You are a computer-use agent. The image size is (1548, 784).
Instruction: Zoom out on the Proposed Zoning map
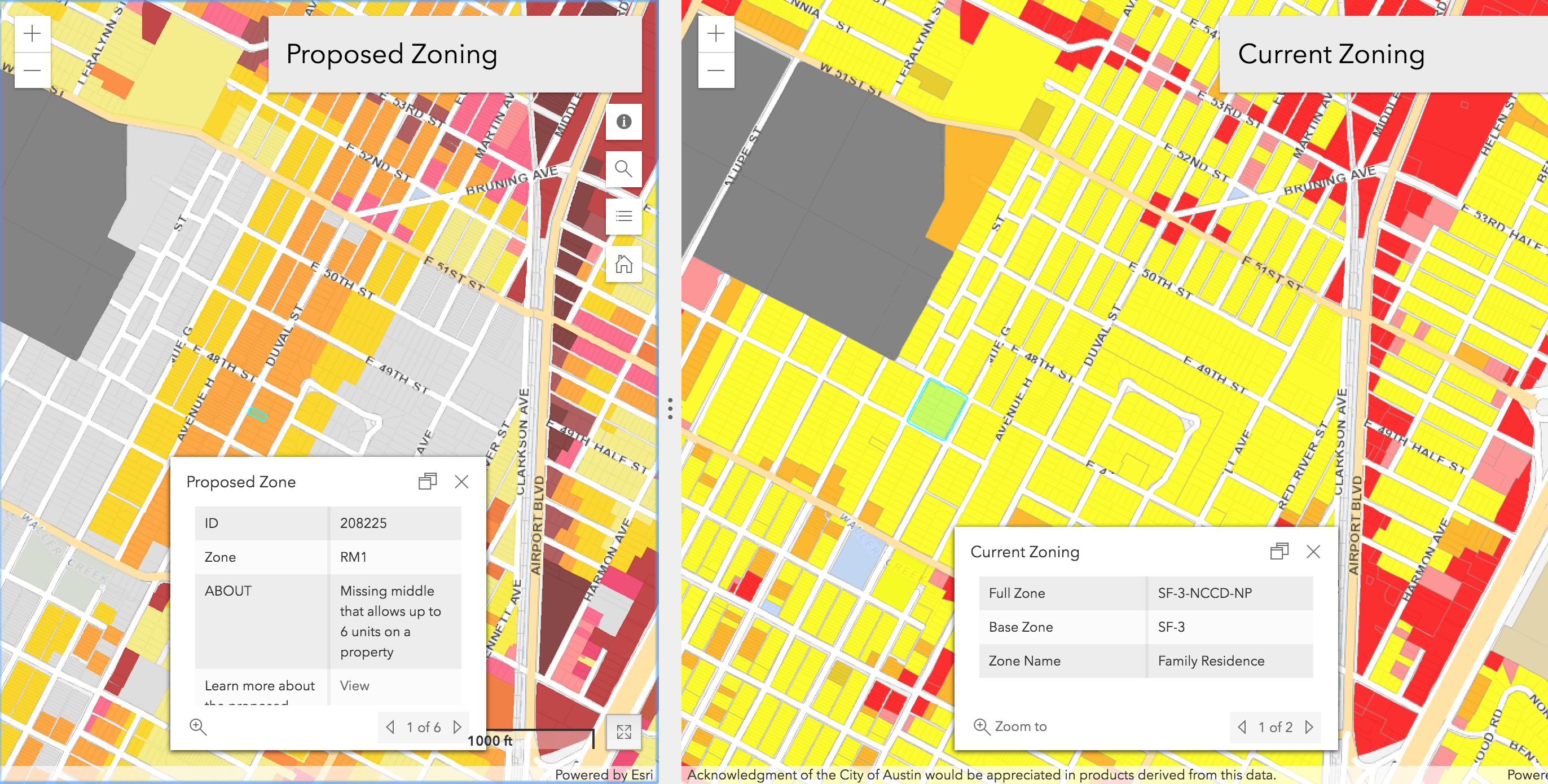point(32,71)
